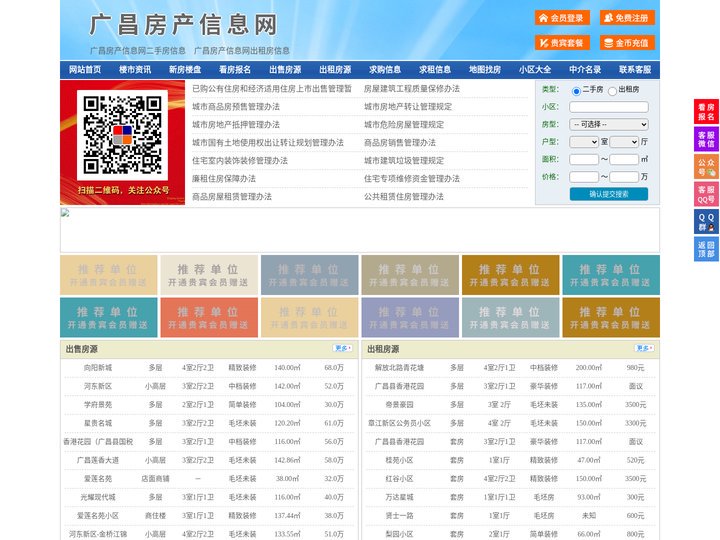
Task: Click the orange 公众号 side icon
Action: point(706,167)
